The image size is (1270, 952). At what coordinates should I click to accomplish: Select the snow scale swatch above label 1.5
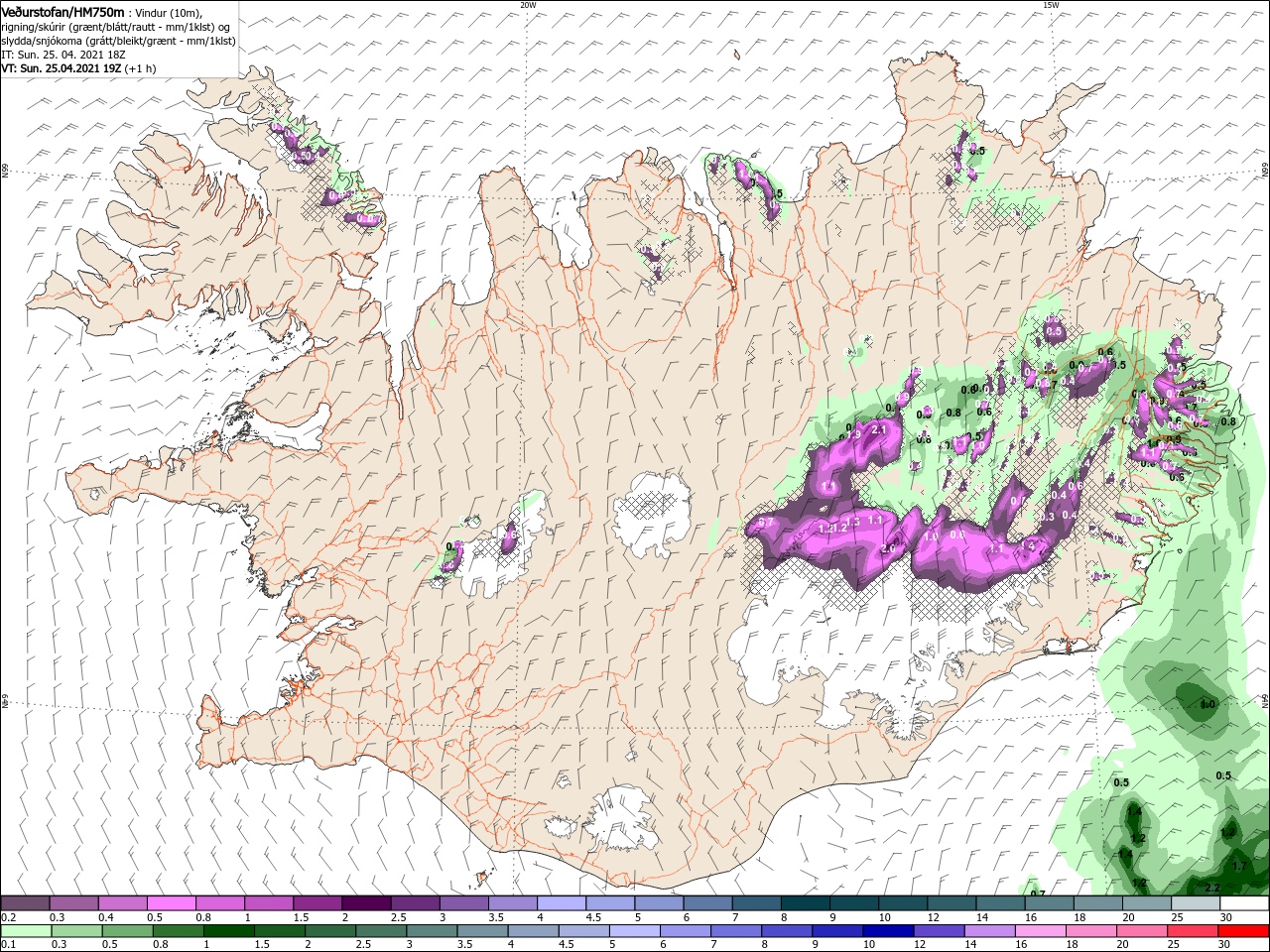click(x=317, y=903)
